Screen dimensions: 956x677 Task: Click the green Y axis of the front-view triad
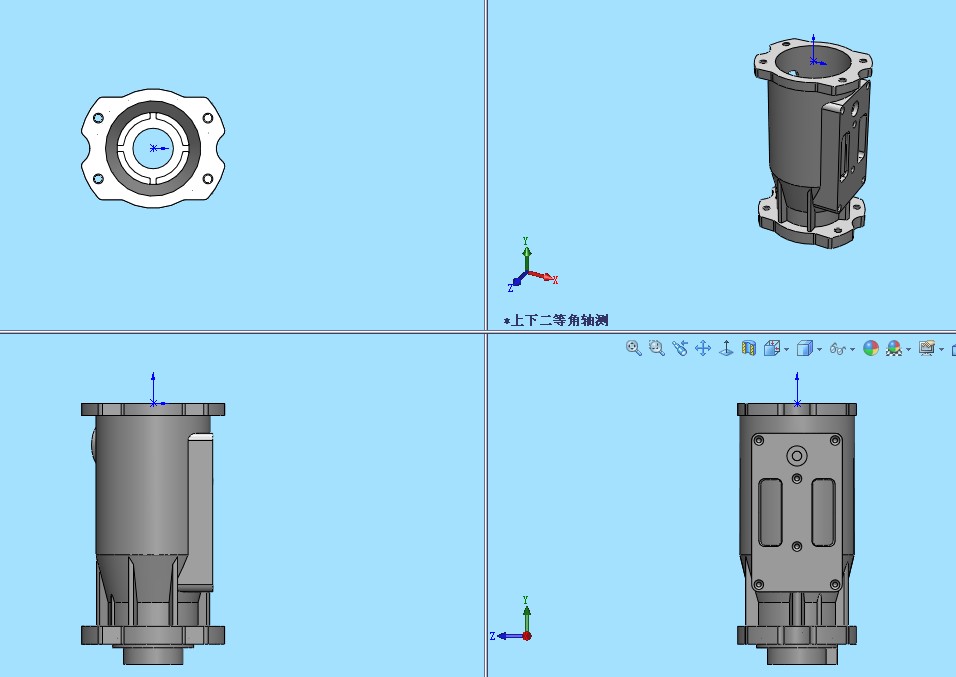526,615
